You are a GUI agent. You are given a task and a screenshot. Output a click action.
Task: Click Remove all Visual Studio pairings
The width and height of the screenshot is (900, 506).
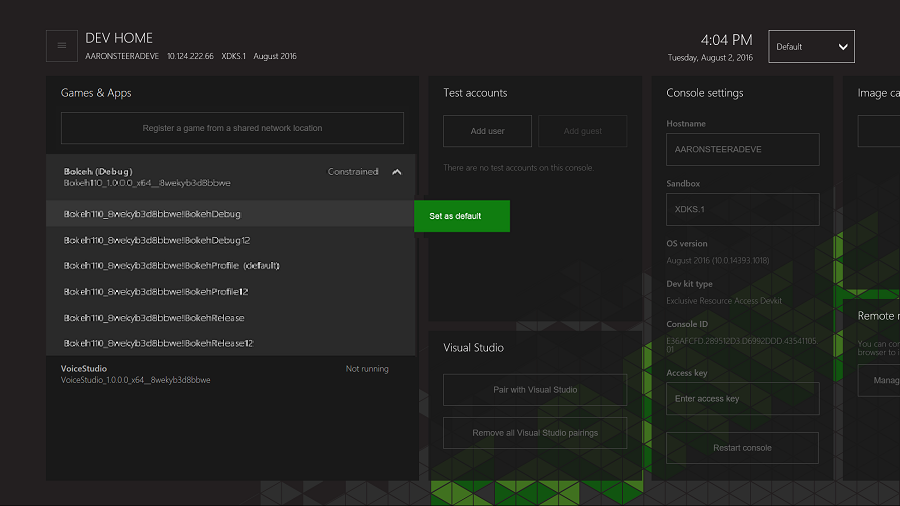tap(535, 433)
